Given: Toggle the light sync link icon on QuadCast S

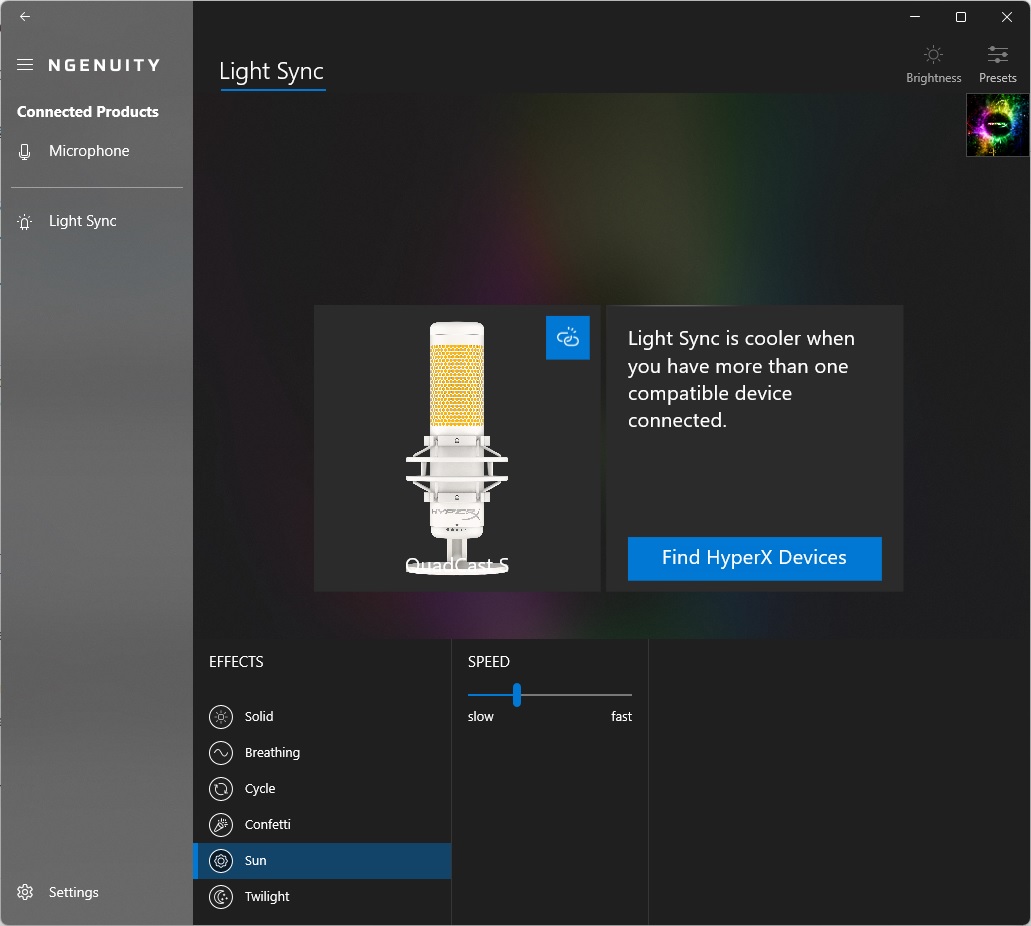Looking at the screenshot, I should [567, 338].
